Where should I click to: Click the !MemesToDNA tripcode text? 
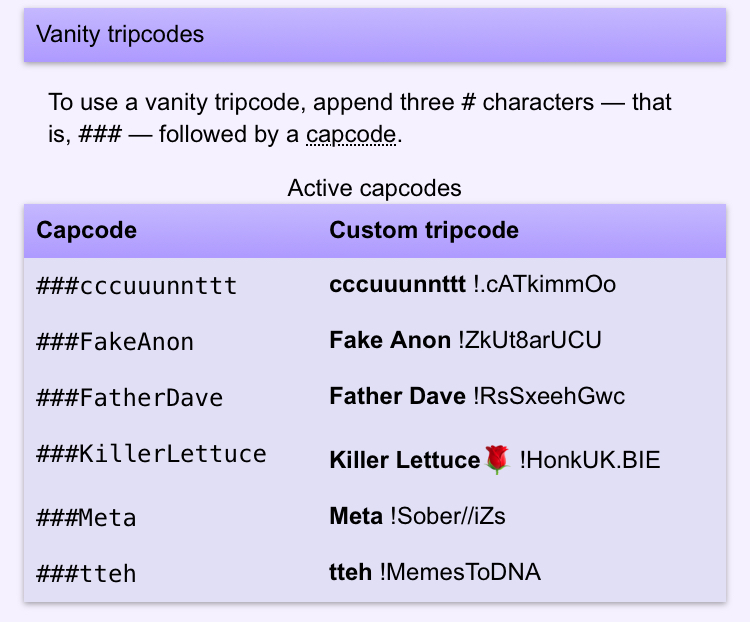pyautogui.click(x=460, y=572)
